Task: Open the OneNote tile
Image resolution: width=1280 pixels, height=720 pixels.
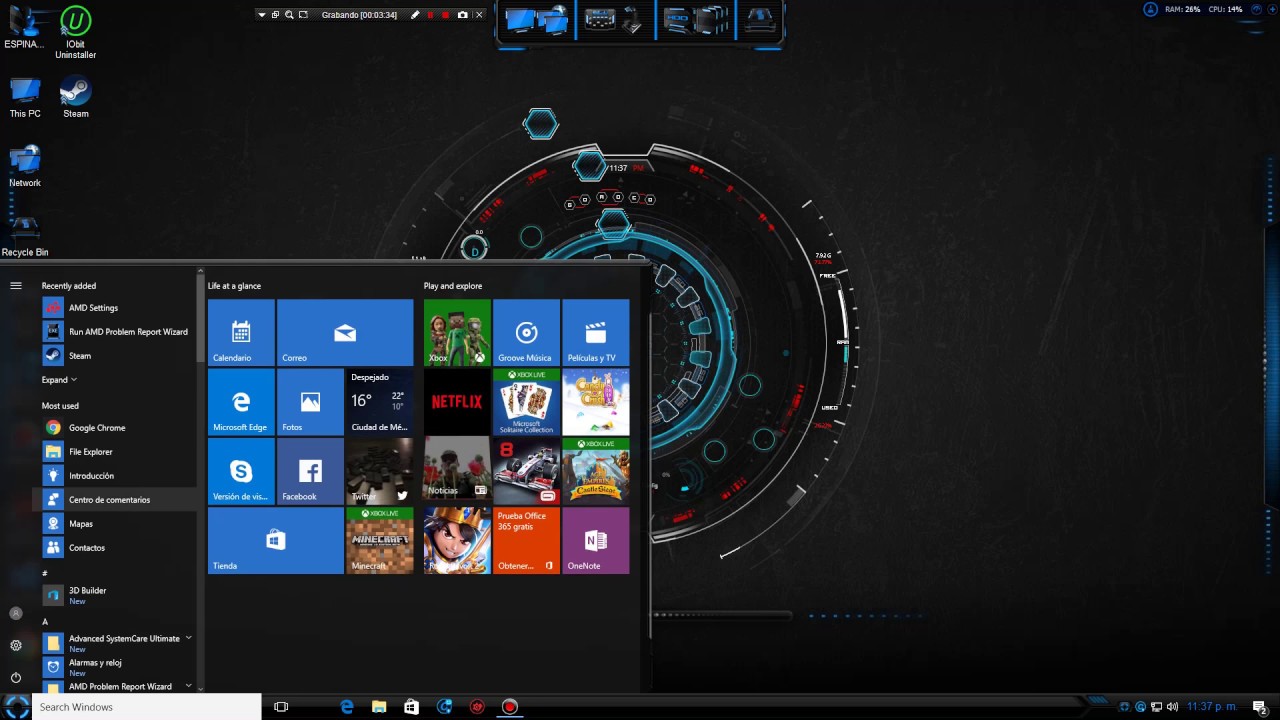Action: point(595,540)
